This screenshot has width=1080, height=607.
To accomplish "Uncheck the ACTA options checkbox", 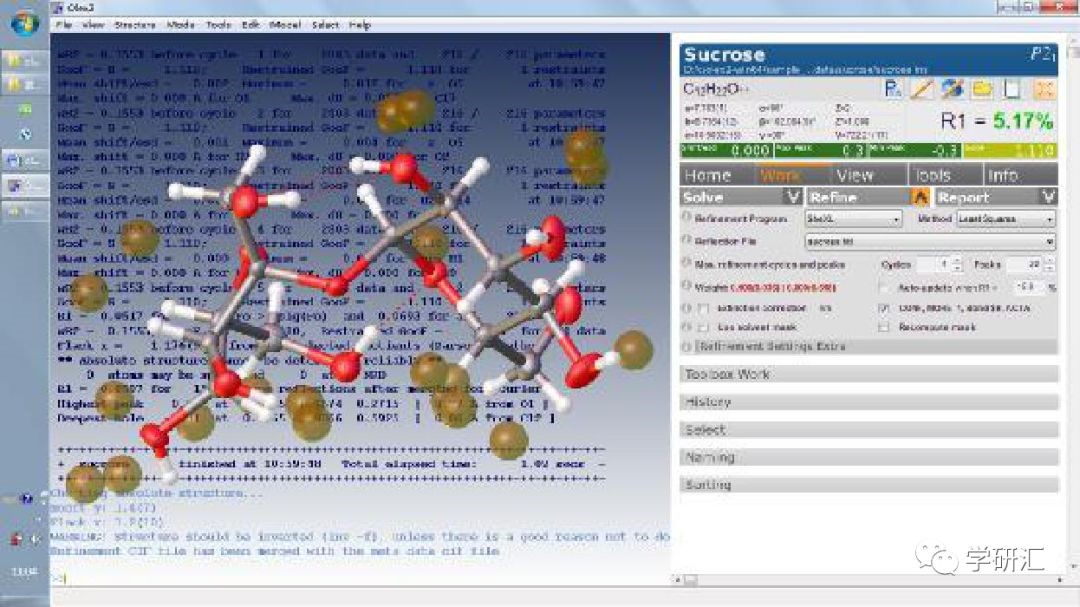I will (x=884, y=308).
